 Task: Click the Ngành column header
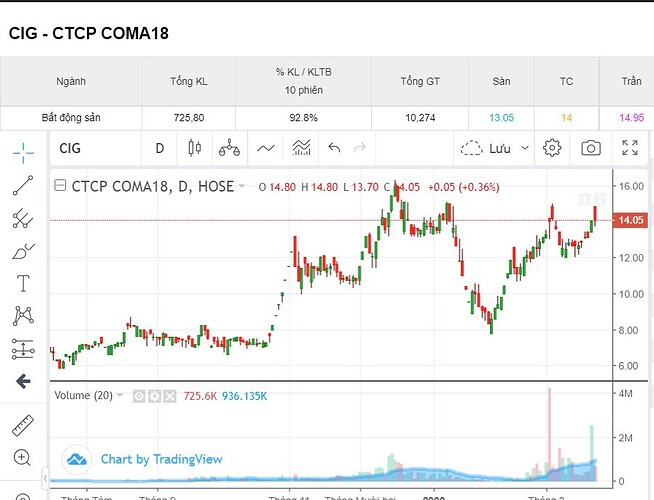71,81
